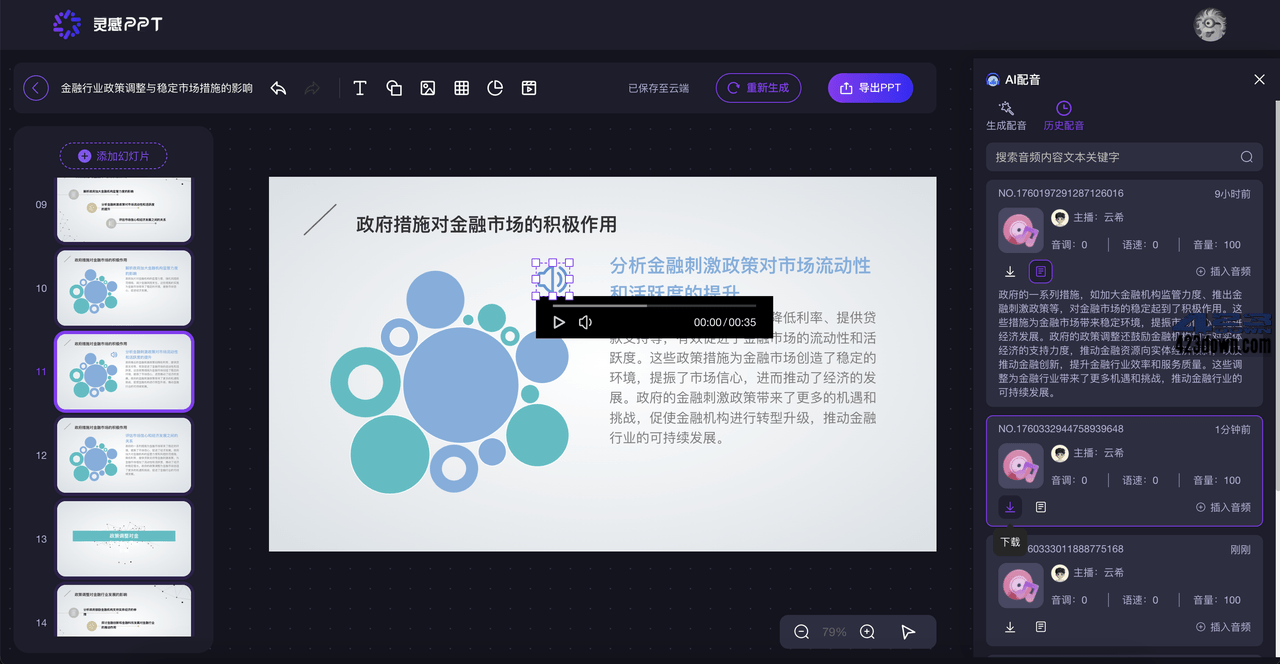Screen dimensions: 1280x664
Task: Select slide 13 thumbnail in the sidebar
Action: [x=123, y=538]
